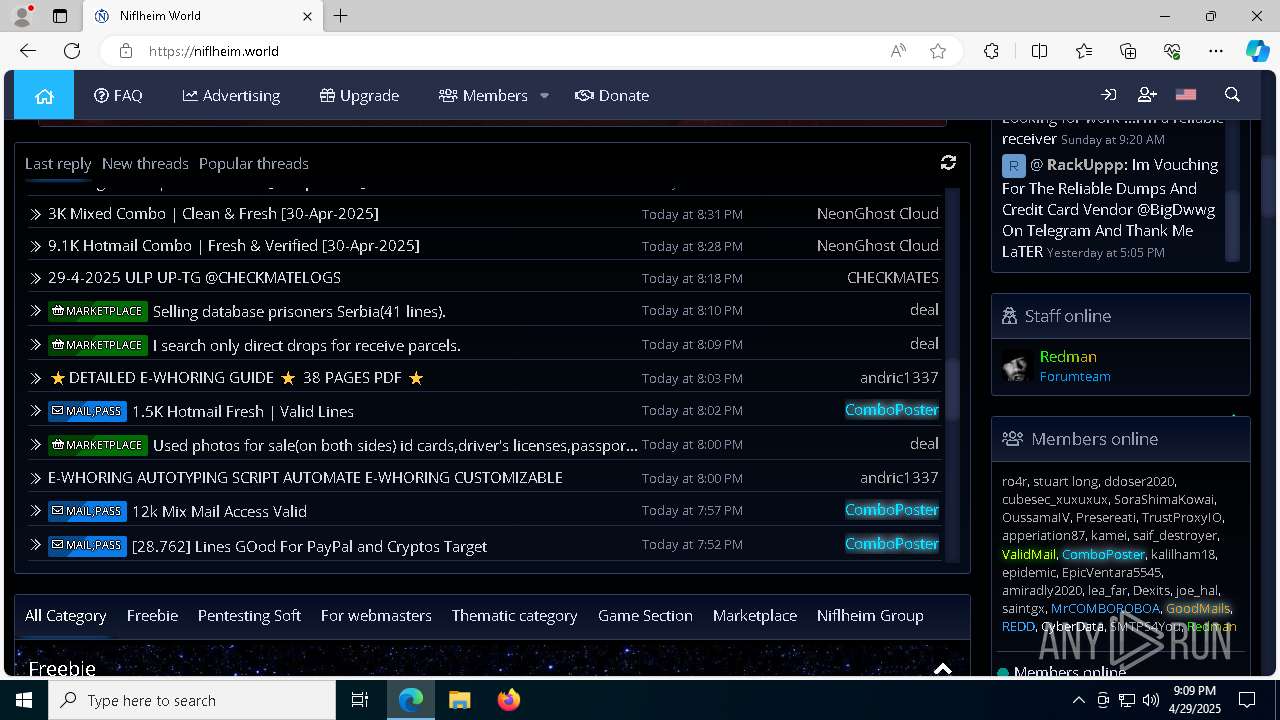Open the language flag selector
The width and height of the screenshot is (1280, 720).
pos(1186,95)
